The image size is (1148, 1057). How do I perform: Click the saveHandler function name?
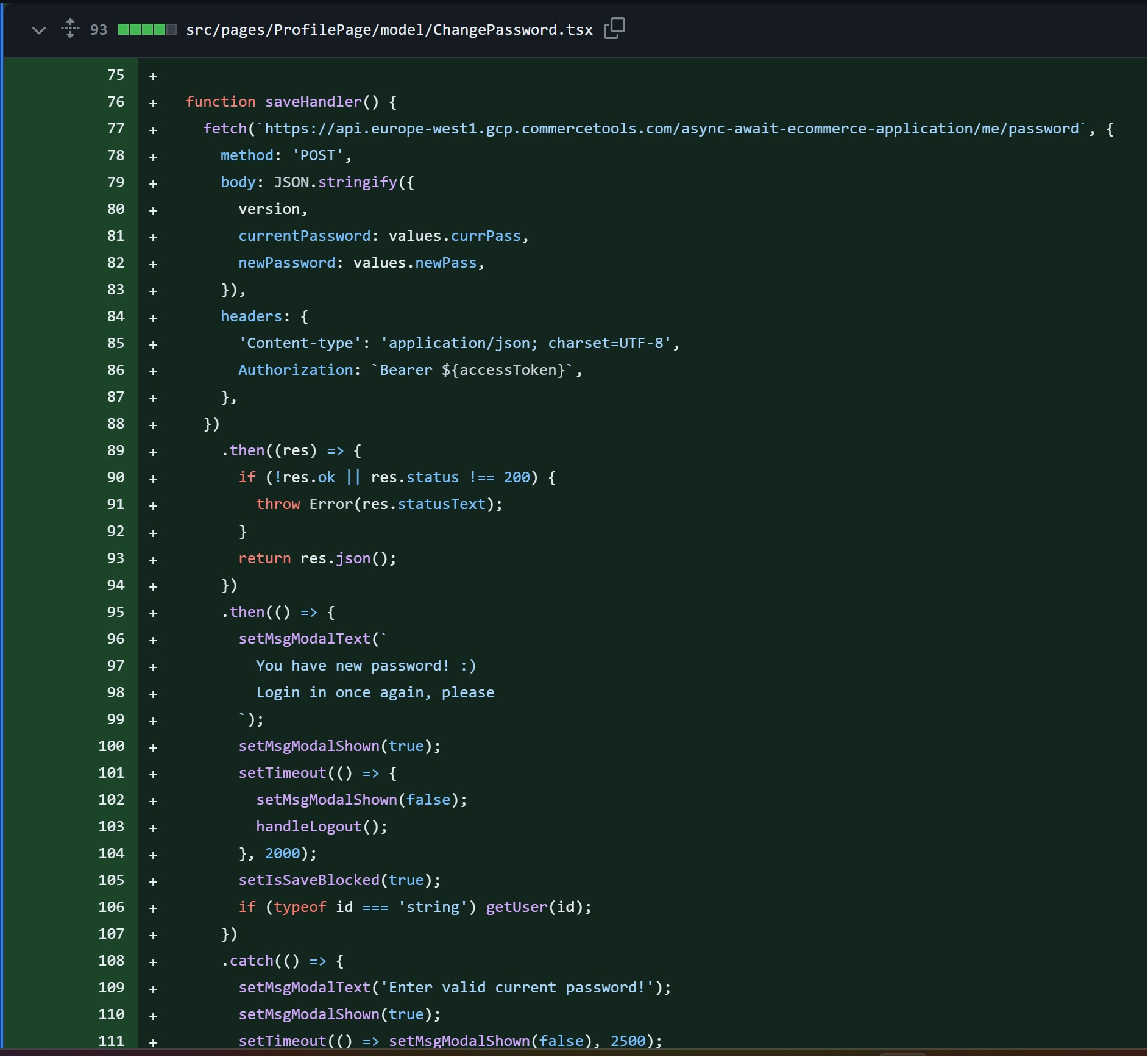pyautogui.click(x=313, y=102)
